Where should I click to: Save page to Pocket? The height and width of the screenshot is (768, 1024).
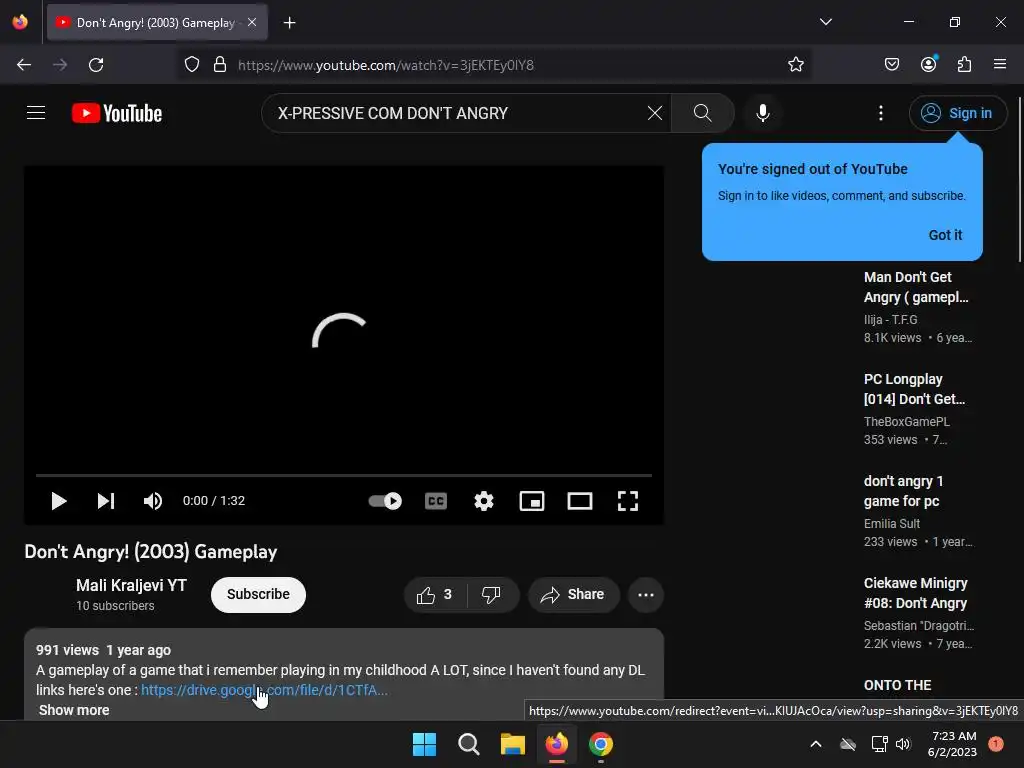click(x=891, y=65)
